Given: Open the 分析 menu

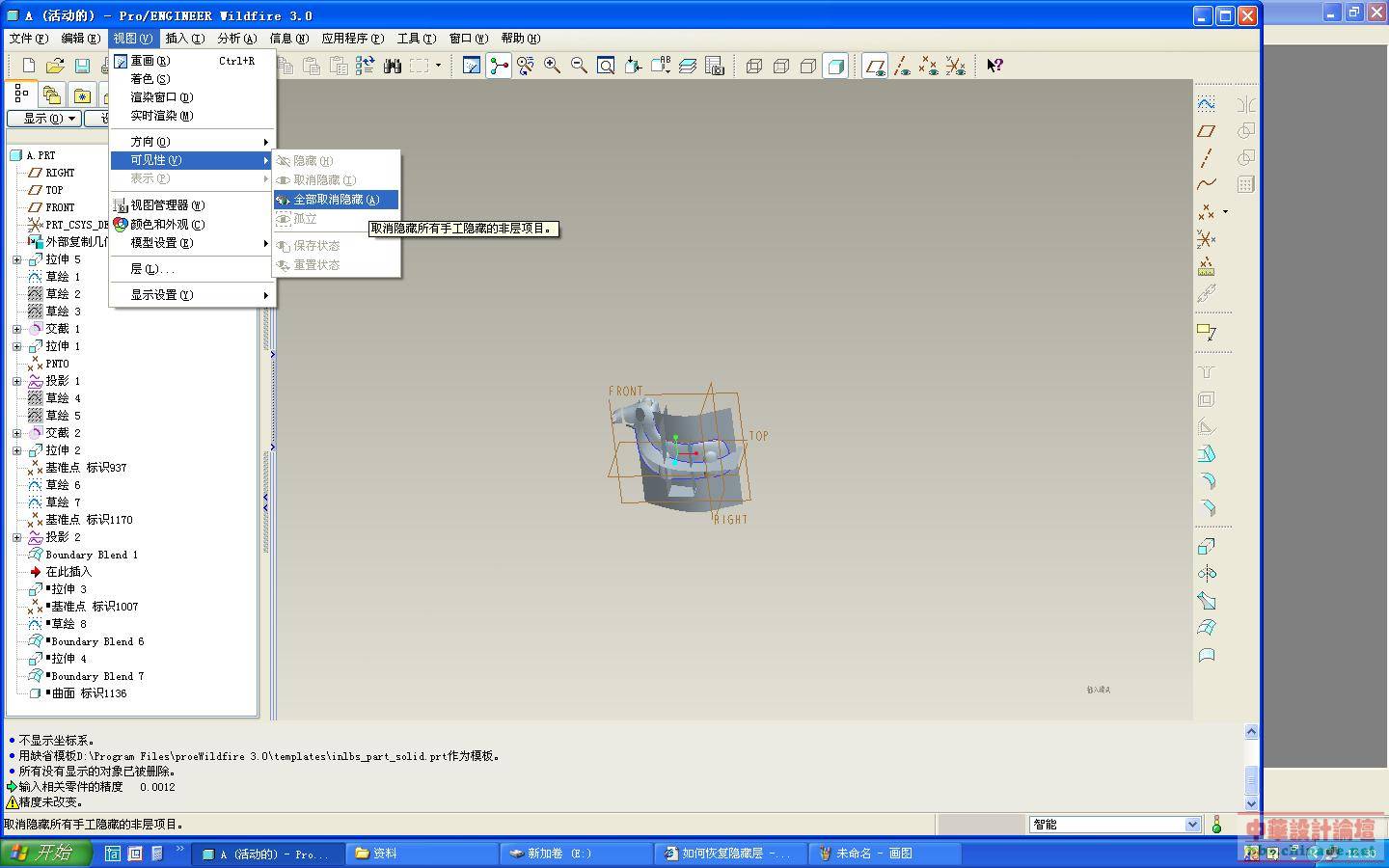Looking at the screenshot, I should pyautogui.click(x=236, y=39).
